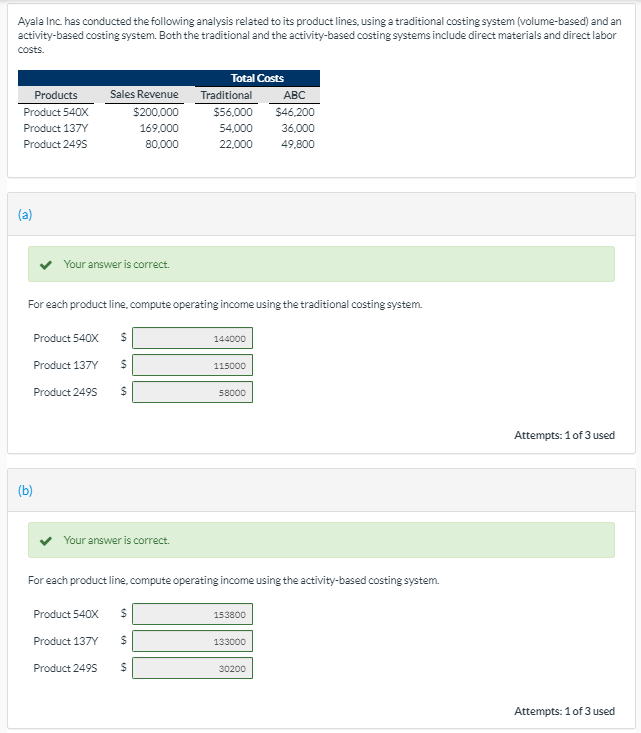The height and width of the screenshot is (733, 641).
Task: Select the (a) section heading
Action: coord(25,215)
